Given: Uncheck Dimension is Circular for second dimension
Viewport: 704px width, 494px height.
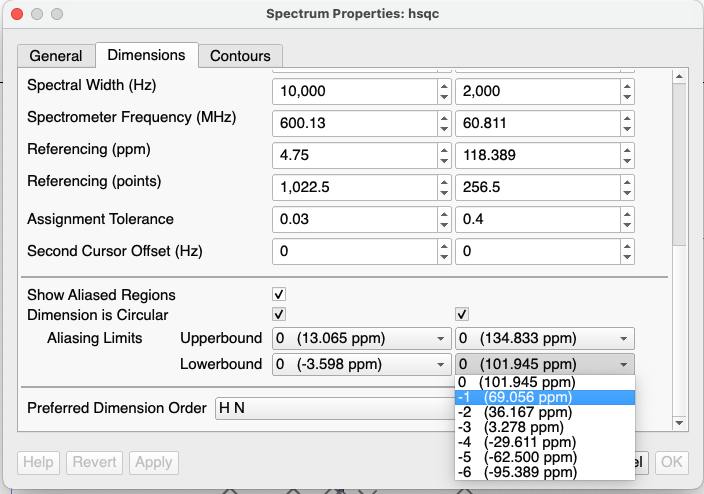Looking at the screenshot, I should 462,314.
